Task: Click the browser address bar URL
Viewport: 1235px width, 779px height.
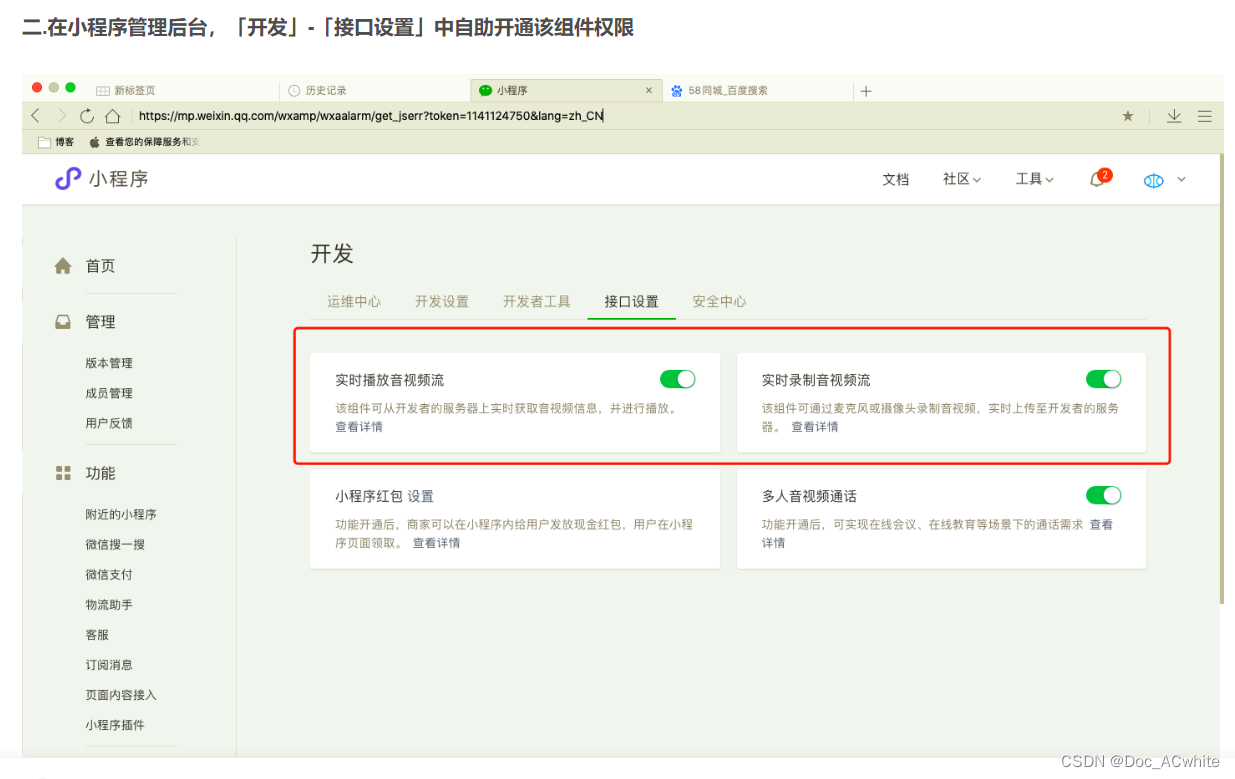Action: pos(371,116)
